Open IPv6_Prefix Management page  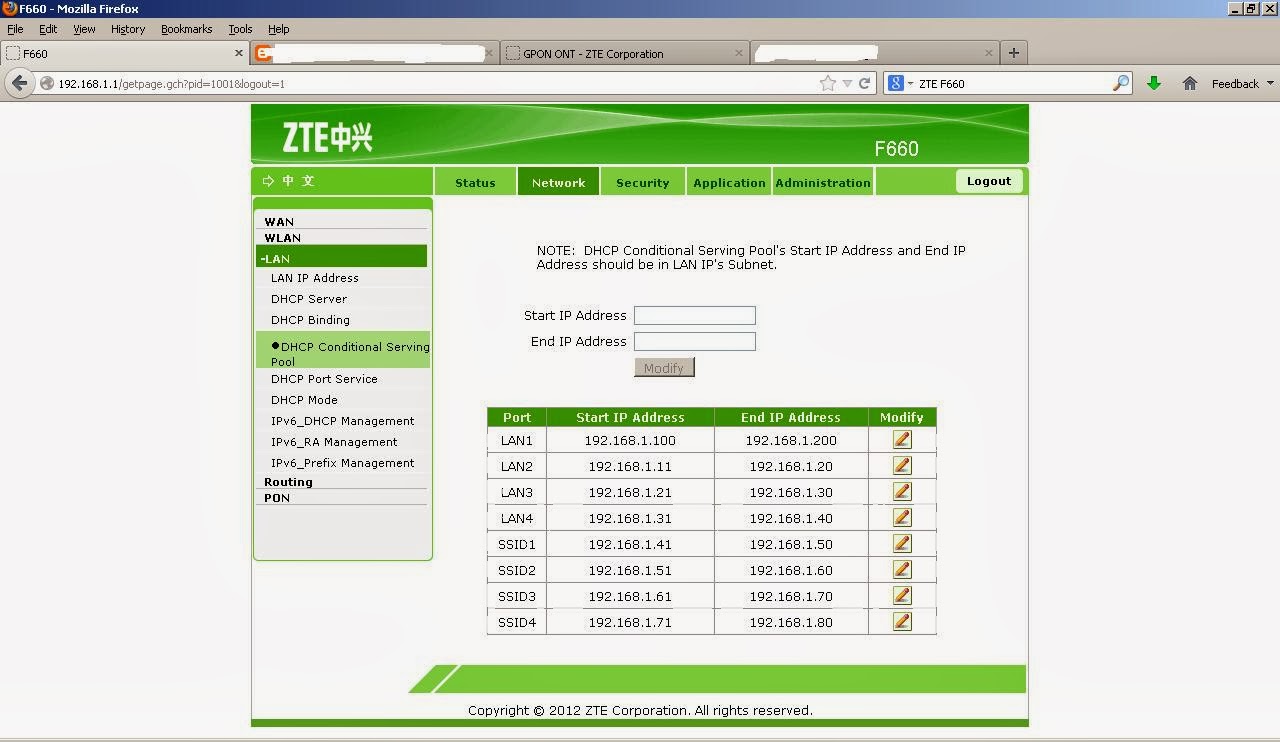[x=342, y=463]
